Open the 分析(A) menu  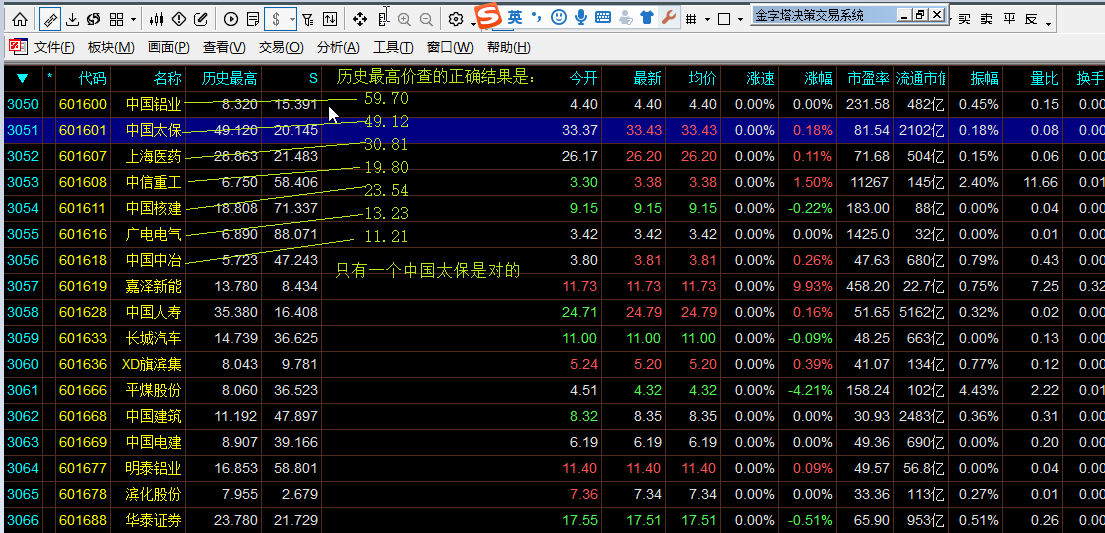click(x=338, y=47)
